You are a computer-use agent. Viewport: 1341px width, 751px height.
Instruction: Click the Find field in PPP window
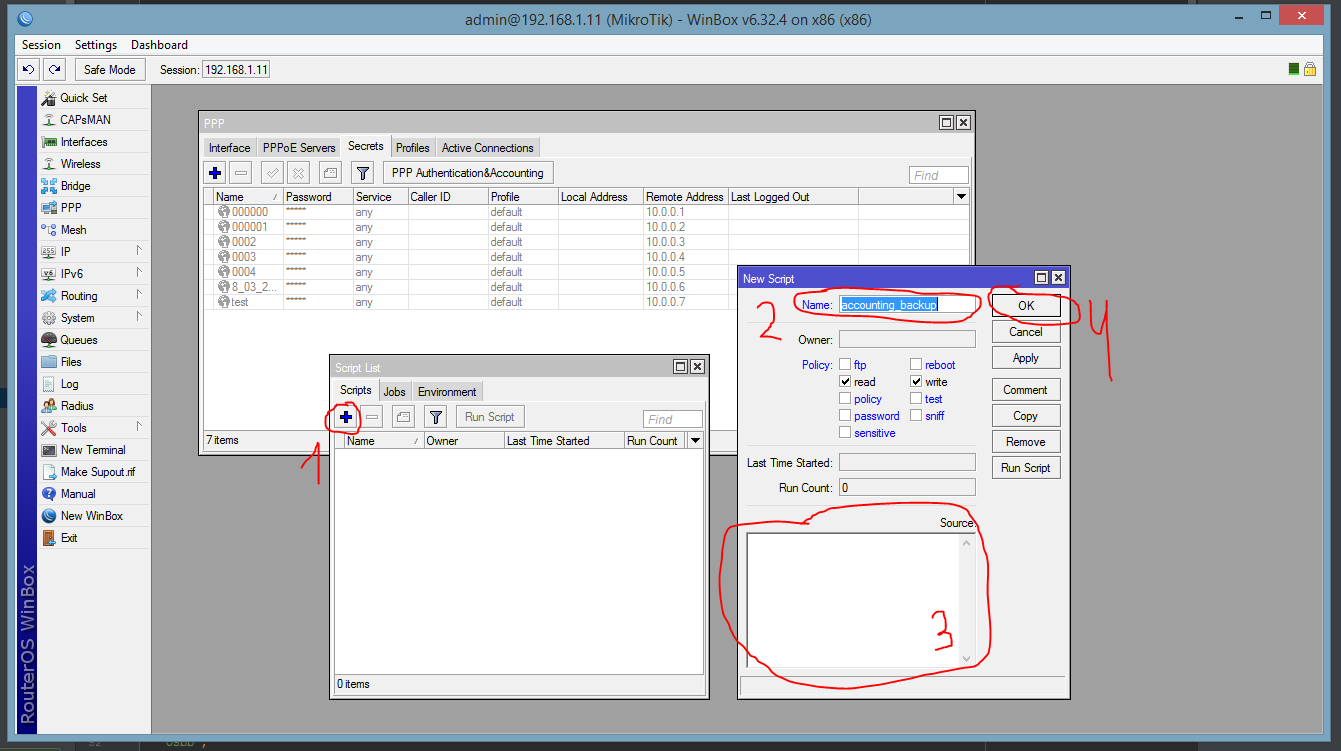click(x=939, y=175)
